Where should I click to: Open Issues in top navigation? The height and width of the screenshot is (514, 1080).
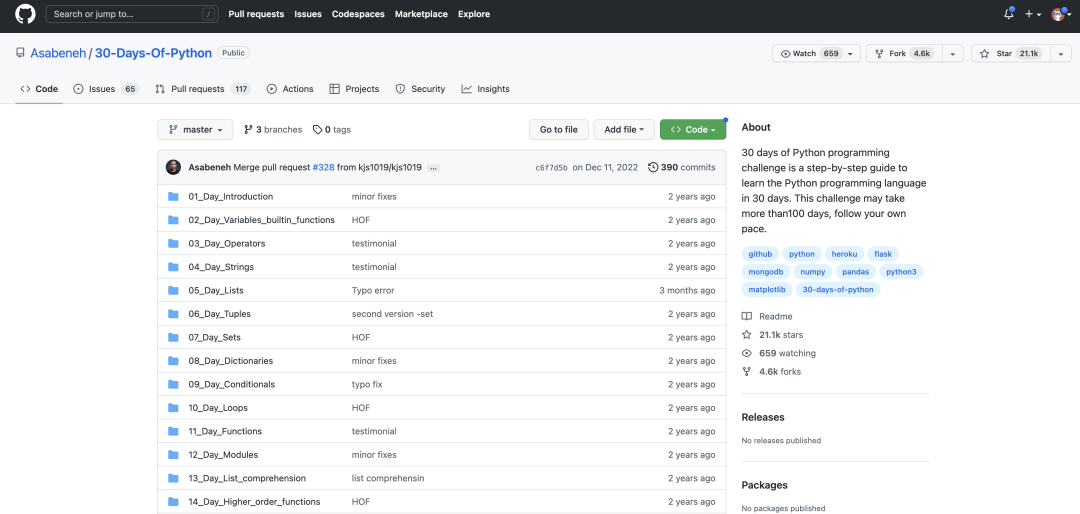(x=308, y=14)
